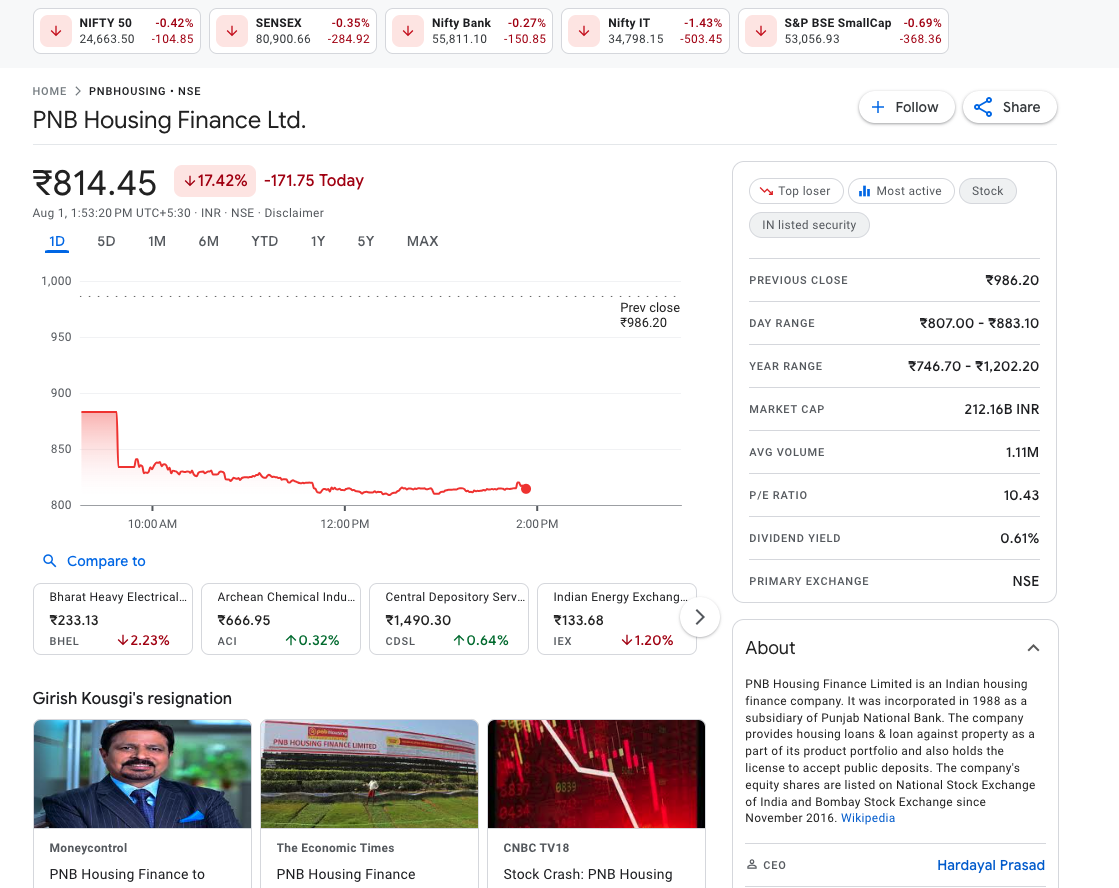Compare with Central Depository Services (CDSL)

click(449, 619)
